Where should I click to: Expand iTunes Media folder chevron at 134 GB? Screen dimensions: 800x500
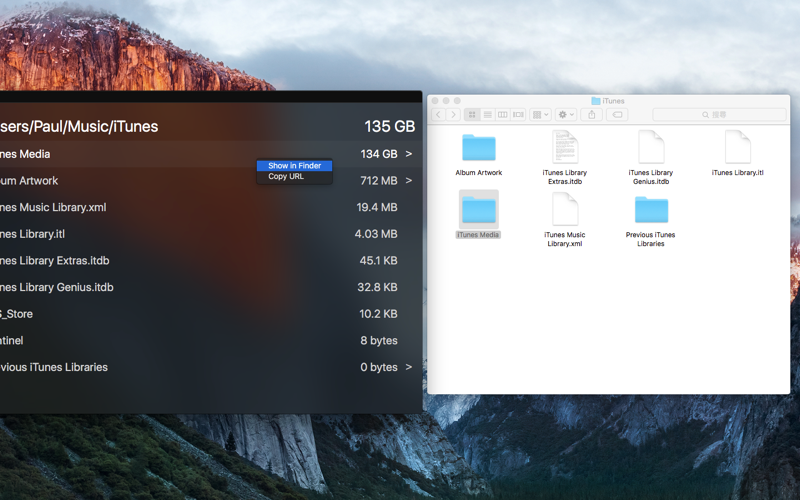tap(409, 154)
